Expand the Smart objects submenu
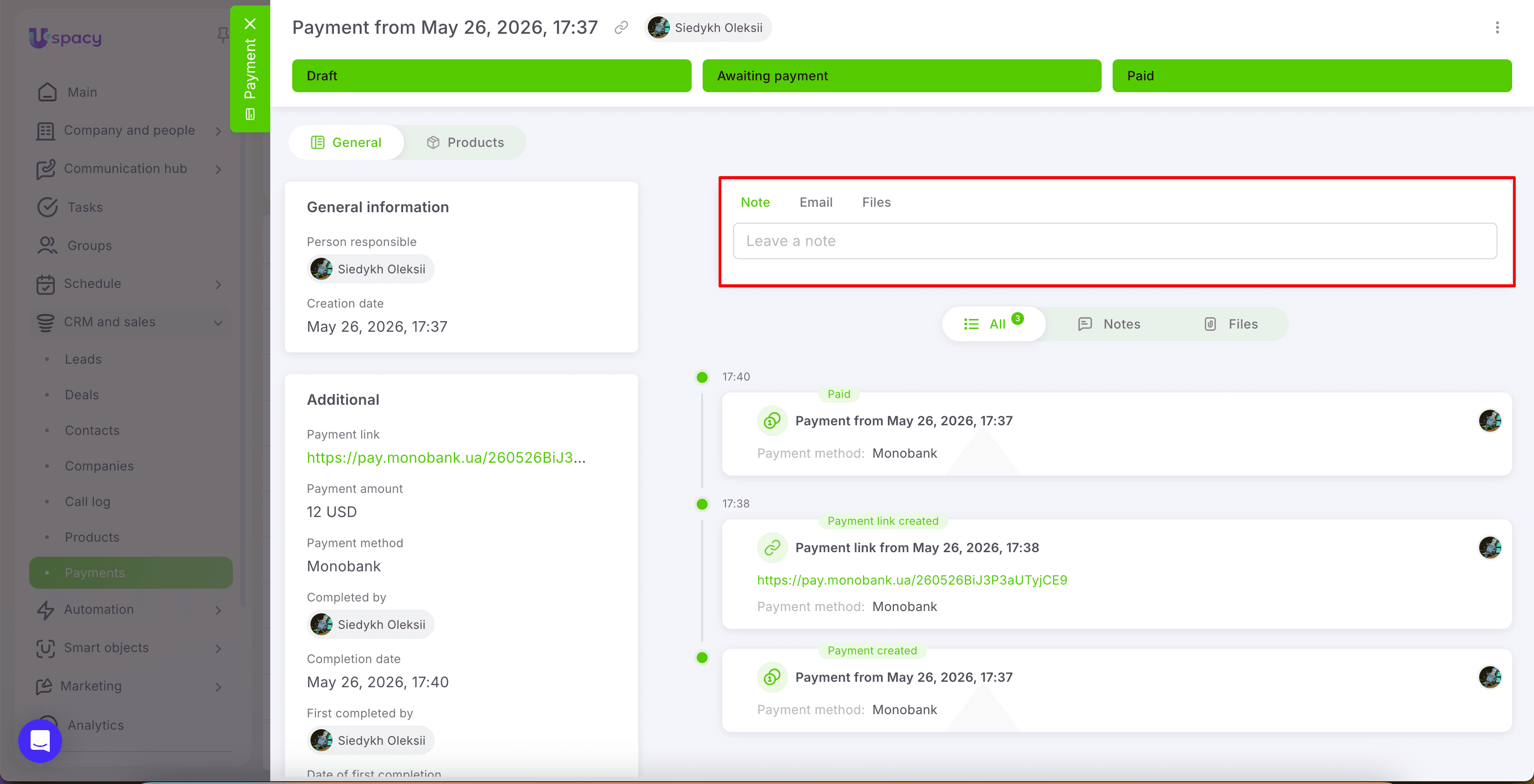 point(219,648)
